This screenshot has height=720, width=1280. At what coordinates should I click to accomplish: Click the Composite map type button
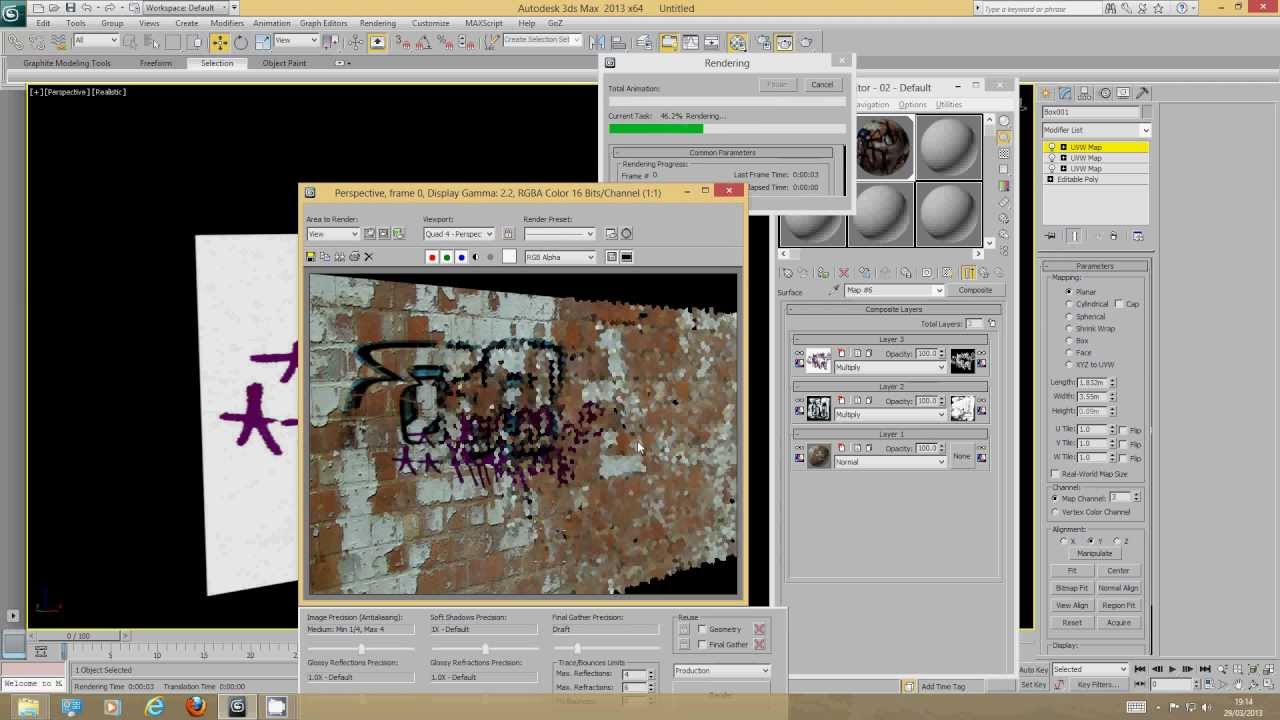(x=975, y=290)
